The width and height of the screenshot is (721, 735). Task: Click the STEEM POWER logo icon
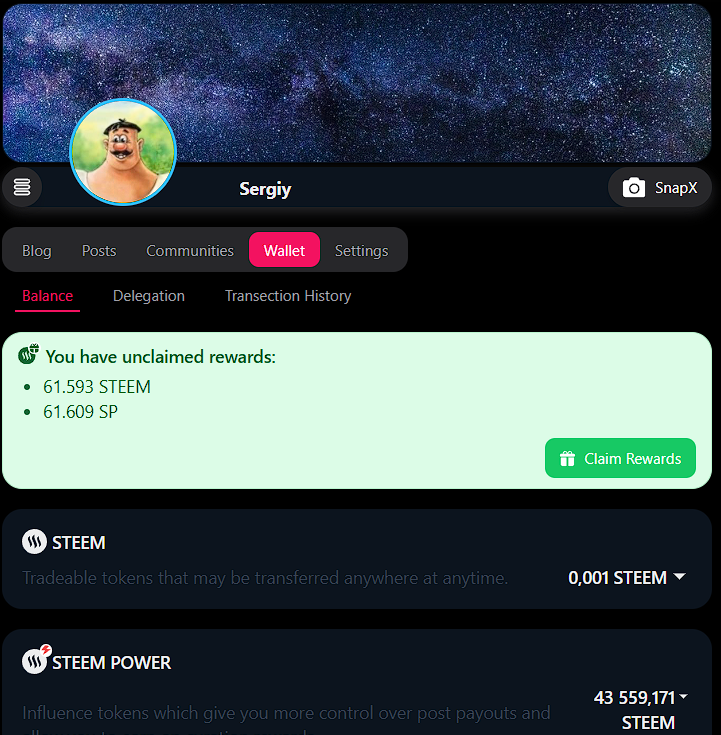tap(36, 660)
